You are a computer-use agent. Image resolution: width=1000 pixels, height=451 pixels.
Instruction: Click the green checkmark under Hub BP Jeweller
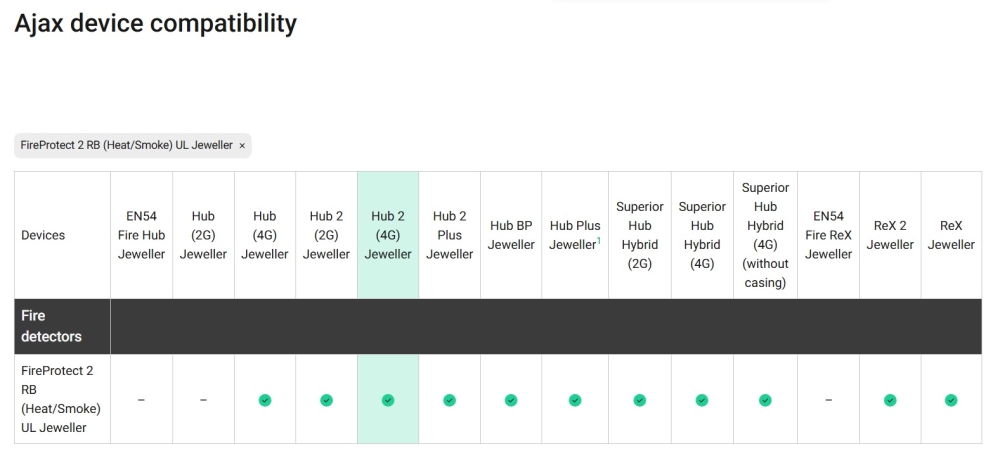pyautogui.click(x=511, y=400)
